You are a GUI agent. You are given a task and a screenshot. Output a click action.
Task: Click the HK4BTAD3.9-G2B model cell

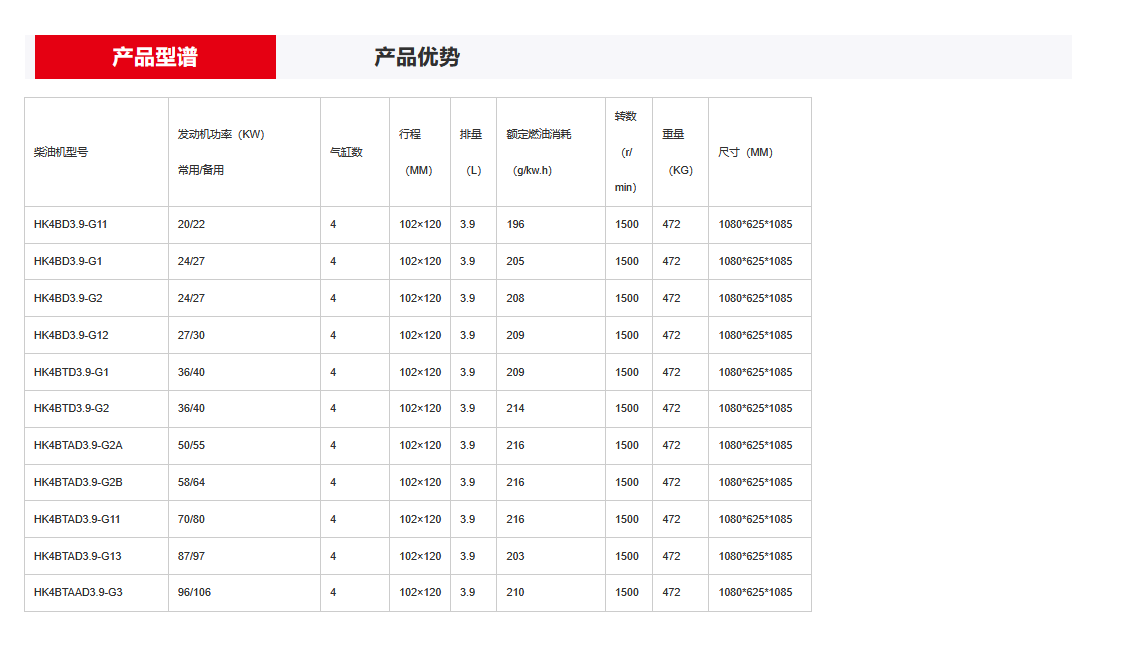(97, 482)
